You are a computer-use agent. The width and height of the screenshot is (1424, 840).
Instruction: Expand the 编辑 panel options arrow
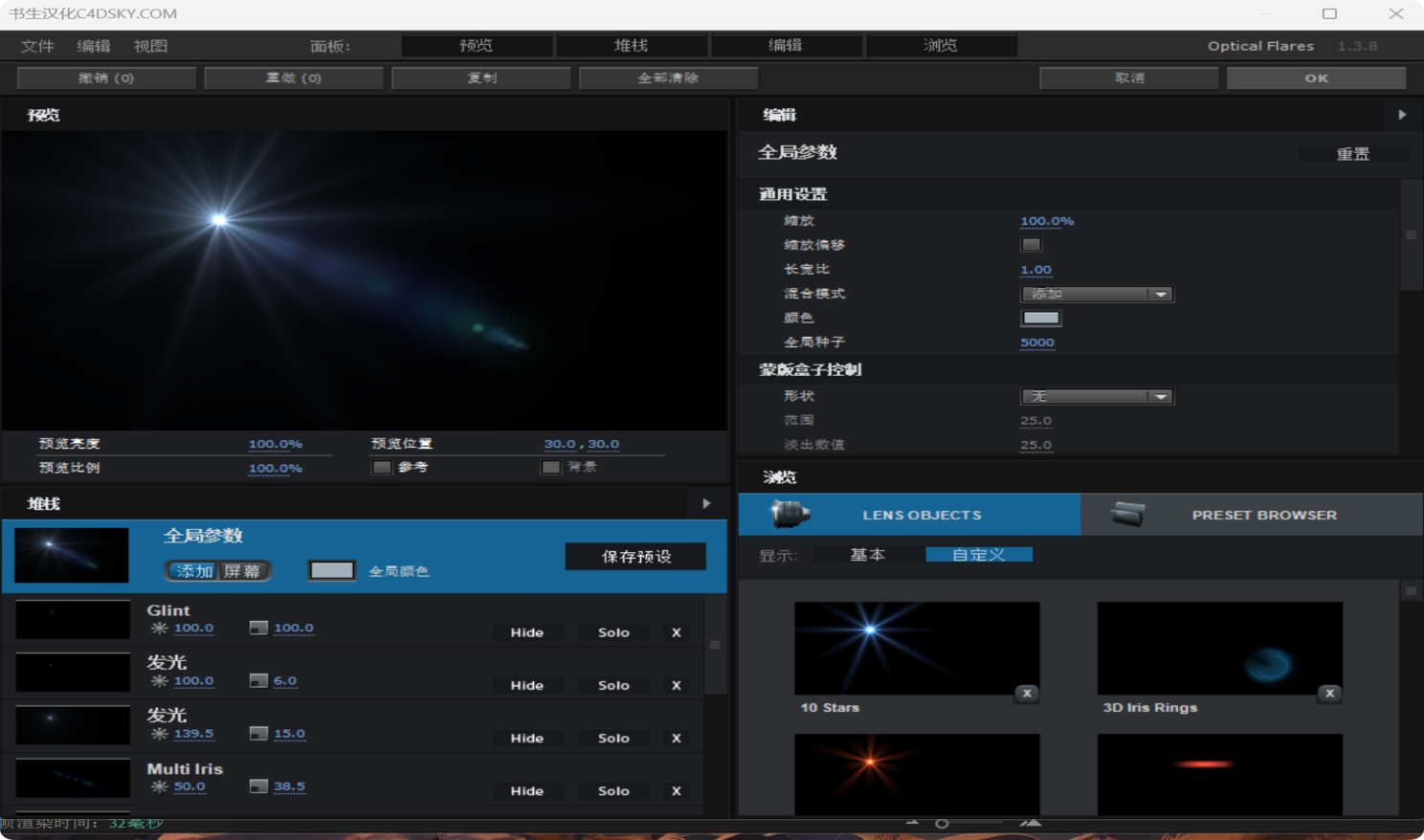pos(1402,115)
